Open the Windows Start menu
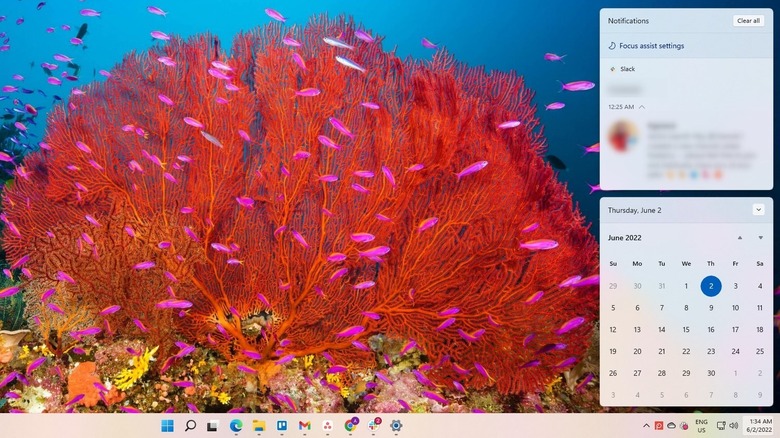780x438 pixels. pyautogui.click(x=166, y=426)
